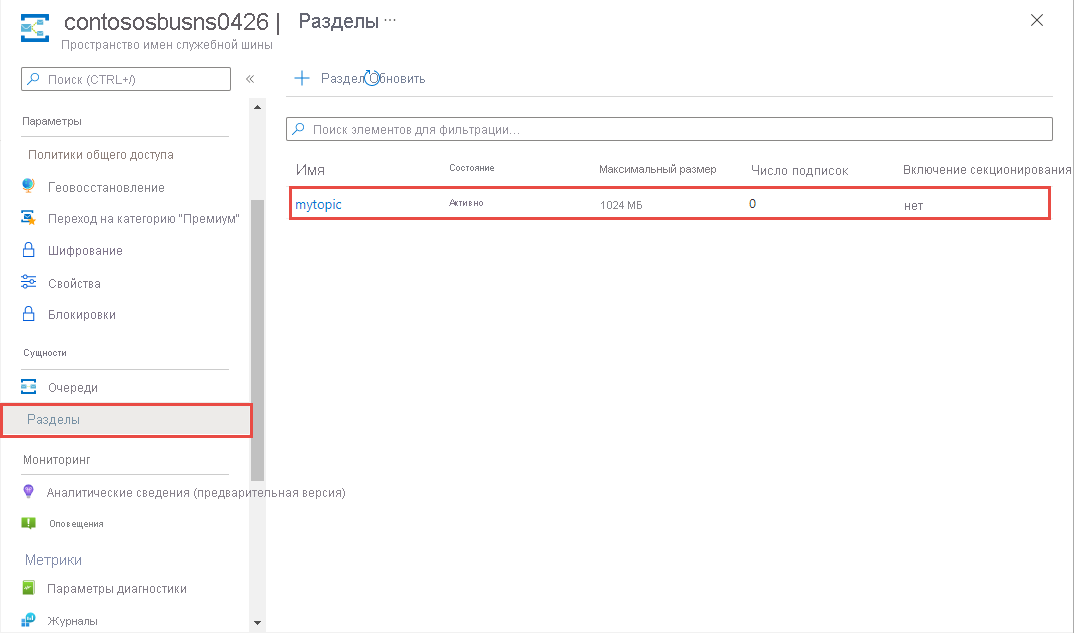The width and height of the screenshot is (1074, 633).
Task: Click the Шифрование lock icon
Action: pyautogui.click(x=28, y=250)
